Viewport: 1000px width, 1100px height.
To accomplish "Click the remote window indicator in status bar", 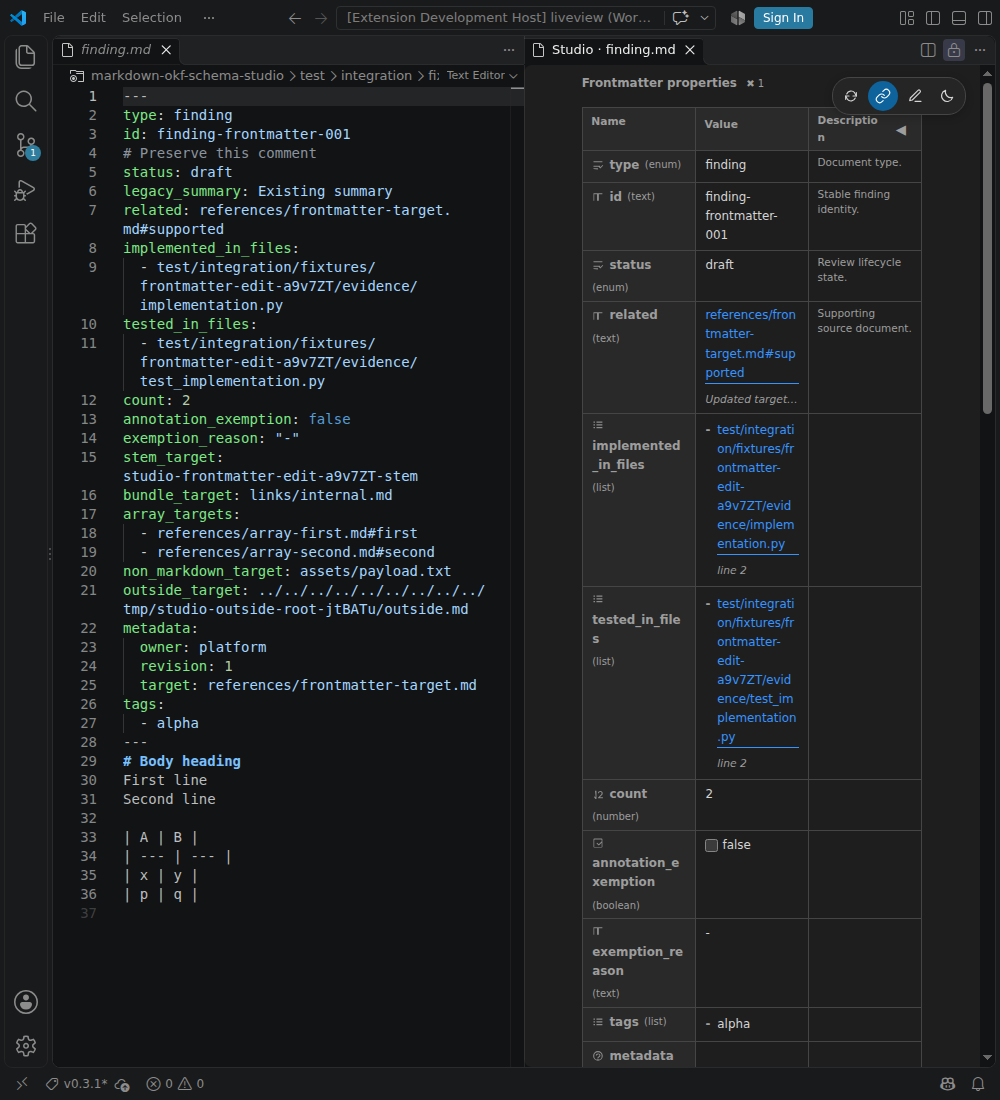I will [22, 1084].
